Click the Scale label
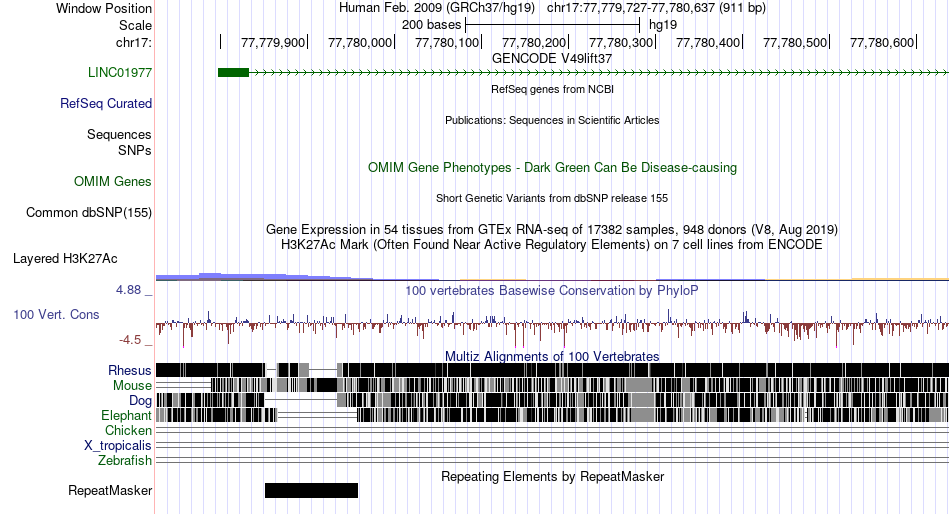This screenshot has width=950, height=514. coord(135,25)
